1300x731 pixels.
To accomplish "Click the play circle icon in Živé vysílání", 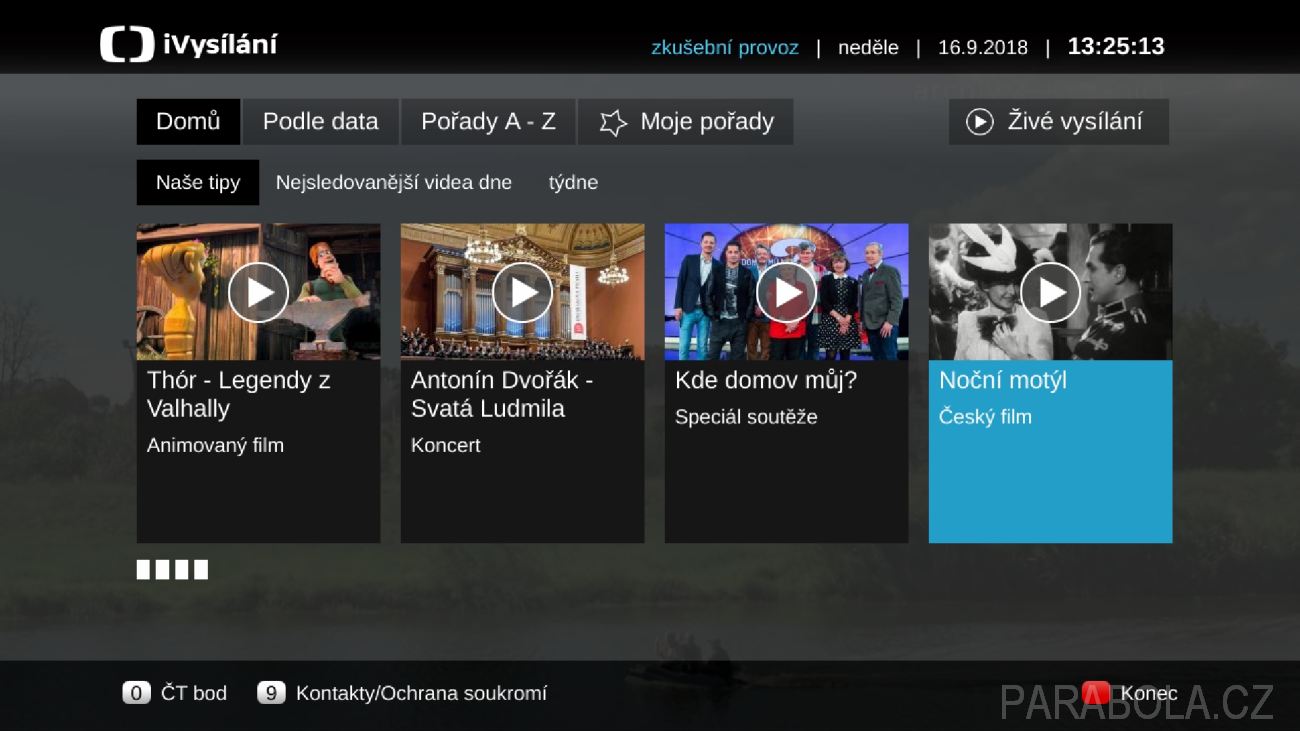I will [x=979, y=122].
